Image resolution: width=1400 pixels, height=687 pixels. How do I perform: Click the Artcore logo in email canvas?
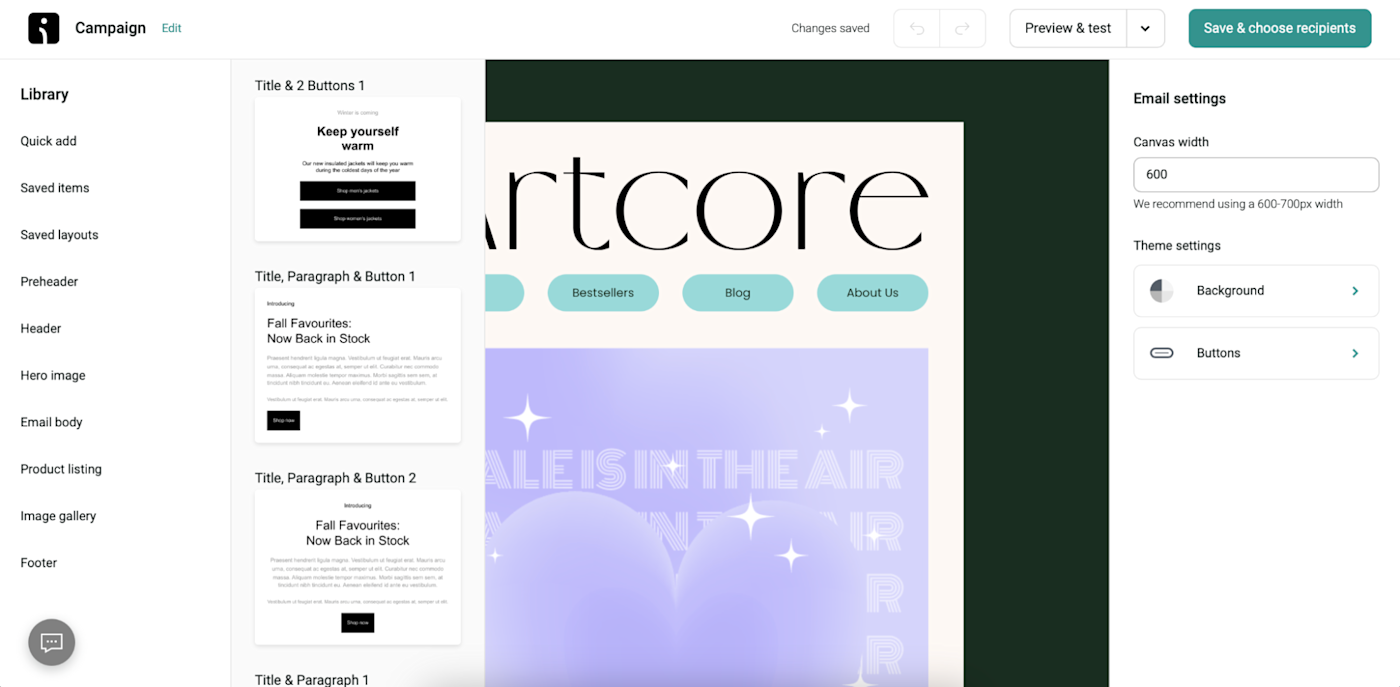coord(708,203)
